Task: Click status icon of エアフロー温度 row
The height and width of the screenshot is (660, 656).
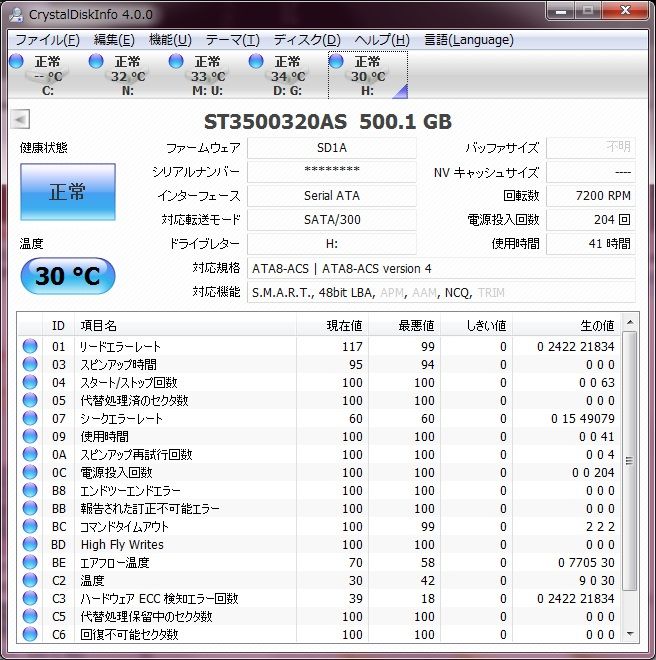Action: tap(30, 562)
